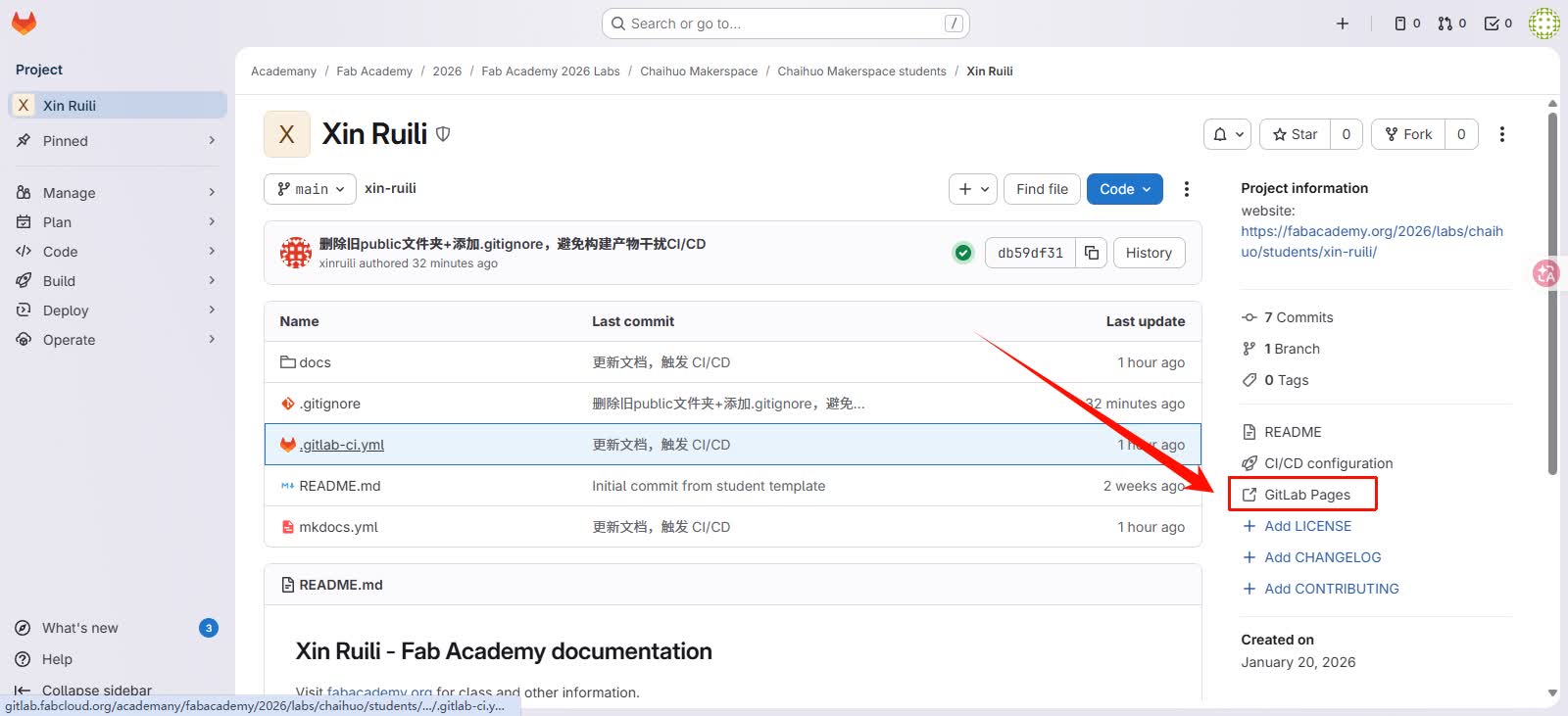Click Add CHANGELOG
1568x716 pixels.
(1322, 557)
